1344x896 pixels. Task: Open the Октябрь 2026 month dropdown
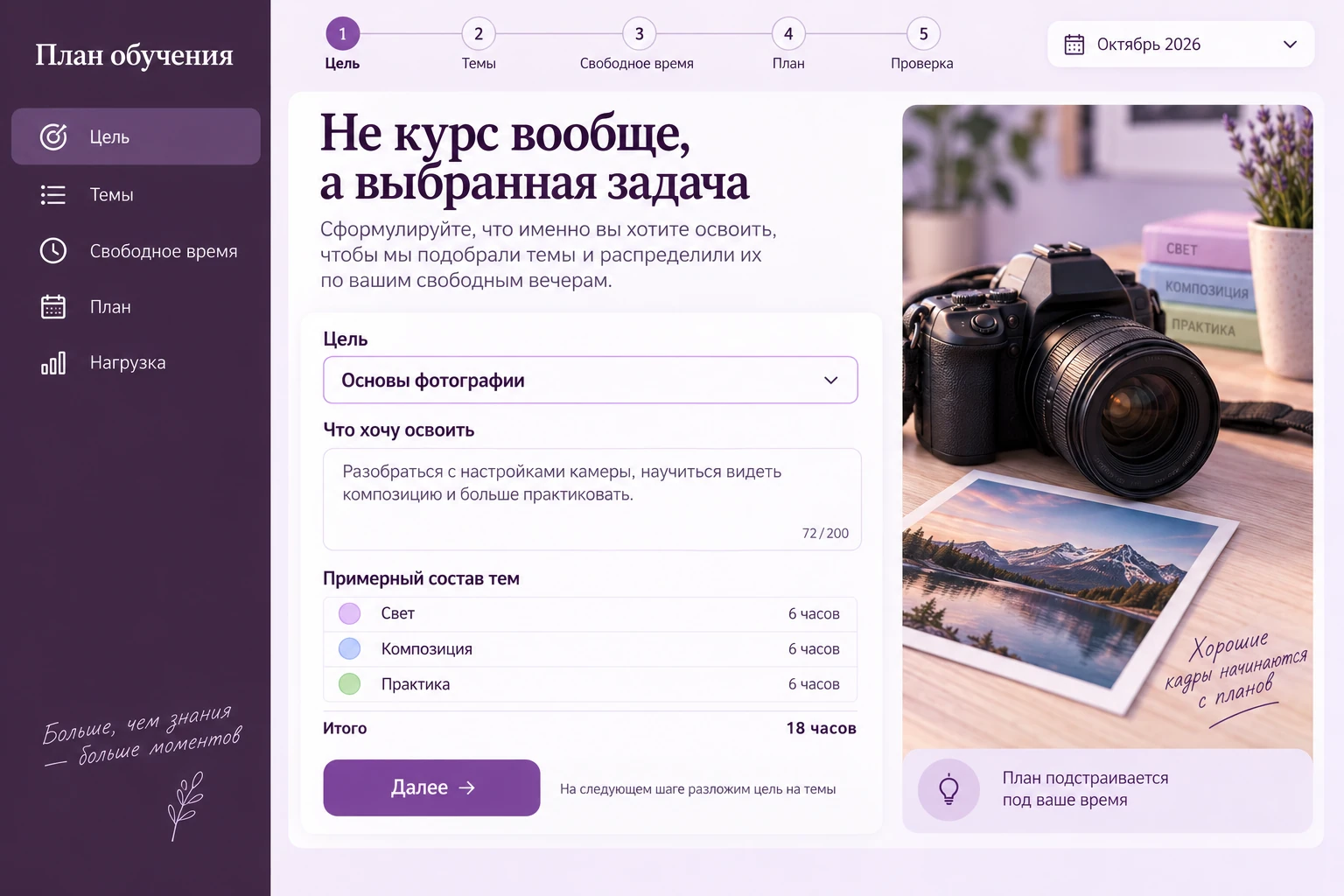[x=1181, y=45]
